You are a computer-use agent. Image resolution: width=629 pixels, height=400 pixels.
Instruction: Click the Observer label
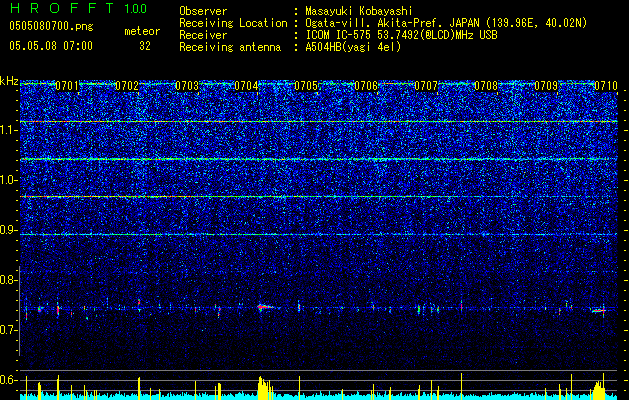click(x=203, y=11)
